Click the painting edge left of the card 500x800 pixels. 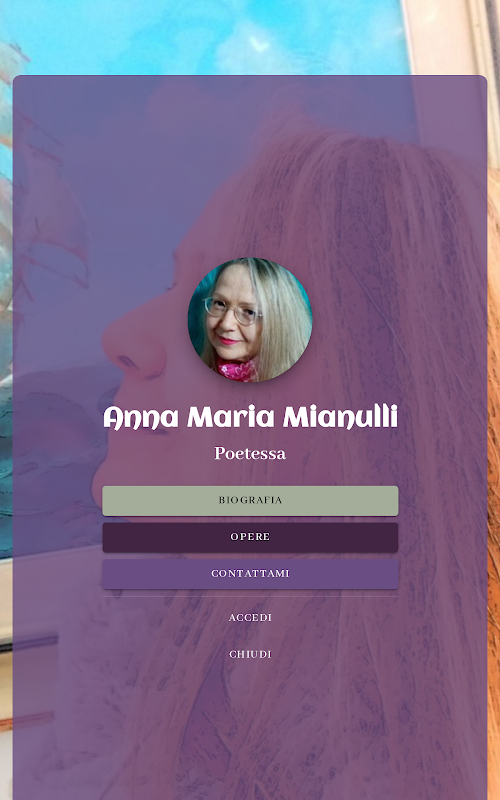click(6, 306)
